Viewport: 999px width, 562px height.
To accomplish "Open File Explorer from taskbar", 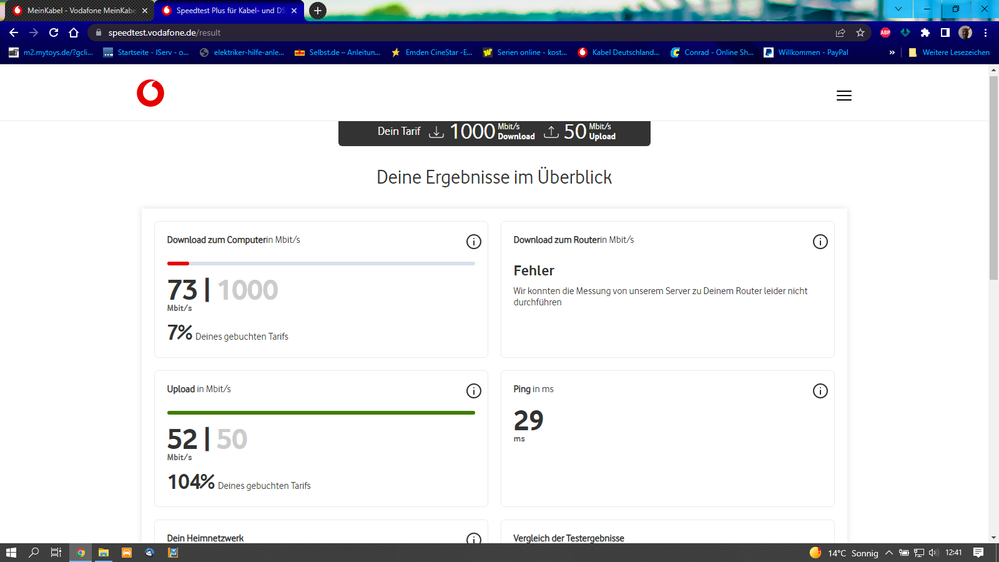I will point(103,552).
